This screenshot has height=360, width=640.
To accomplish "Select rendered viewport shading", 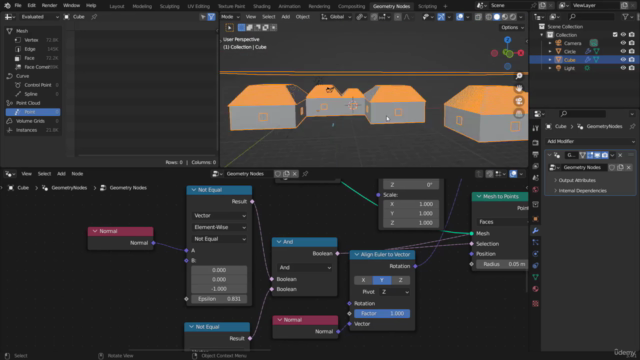I will point(513,17).
